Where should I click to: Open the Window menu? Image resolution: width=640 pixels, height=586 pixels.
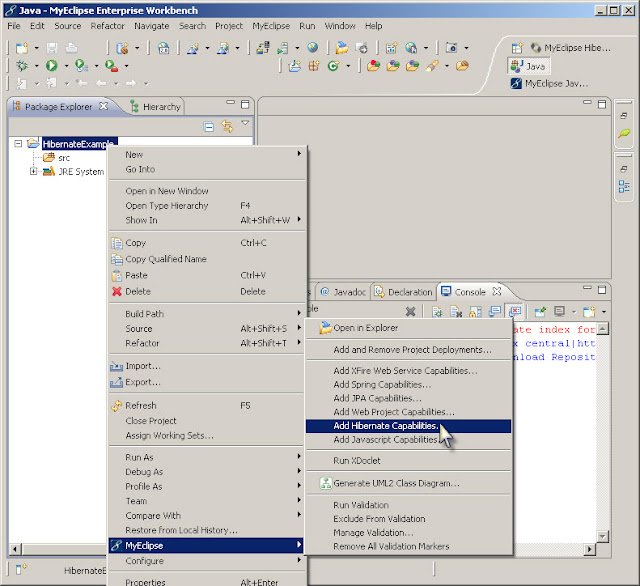(340, 26)
